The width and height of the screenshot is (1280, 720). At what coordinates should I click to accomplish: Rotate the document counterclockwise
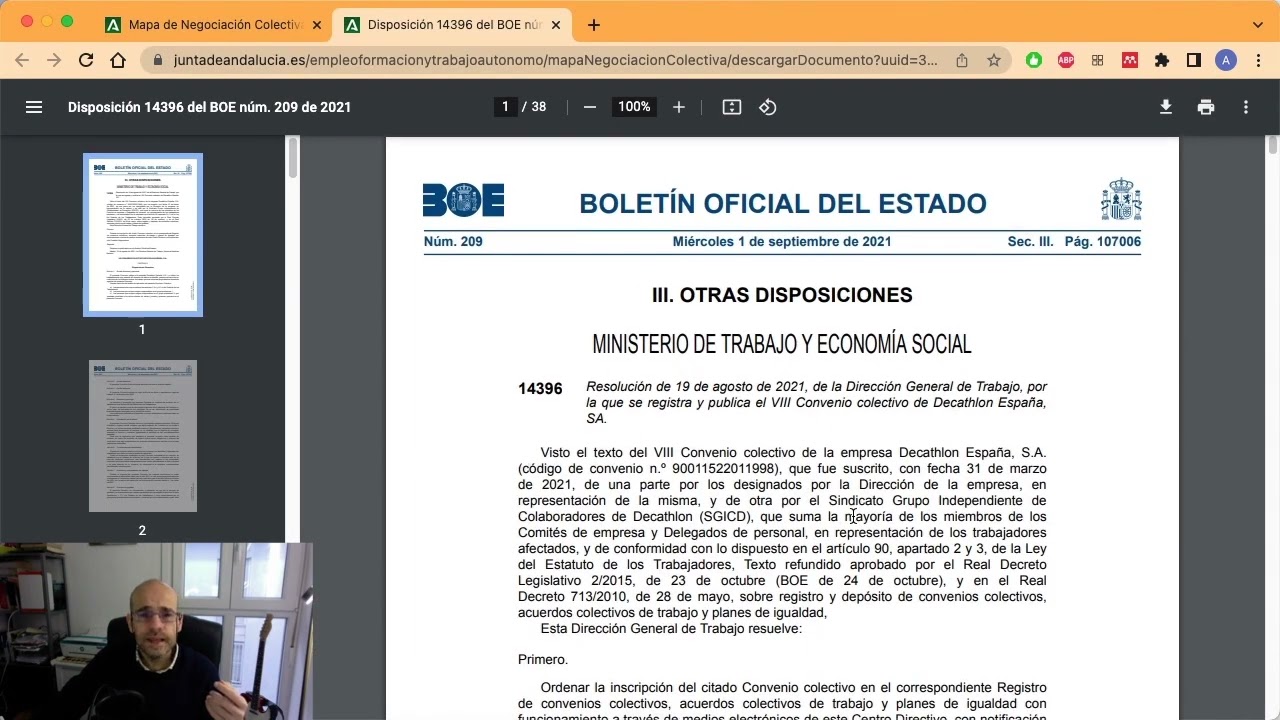pos(768,107)
